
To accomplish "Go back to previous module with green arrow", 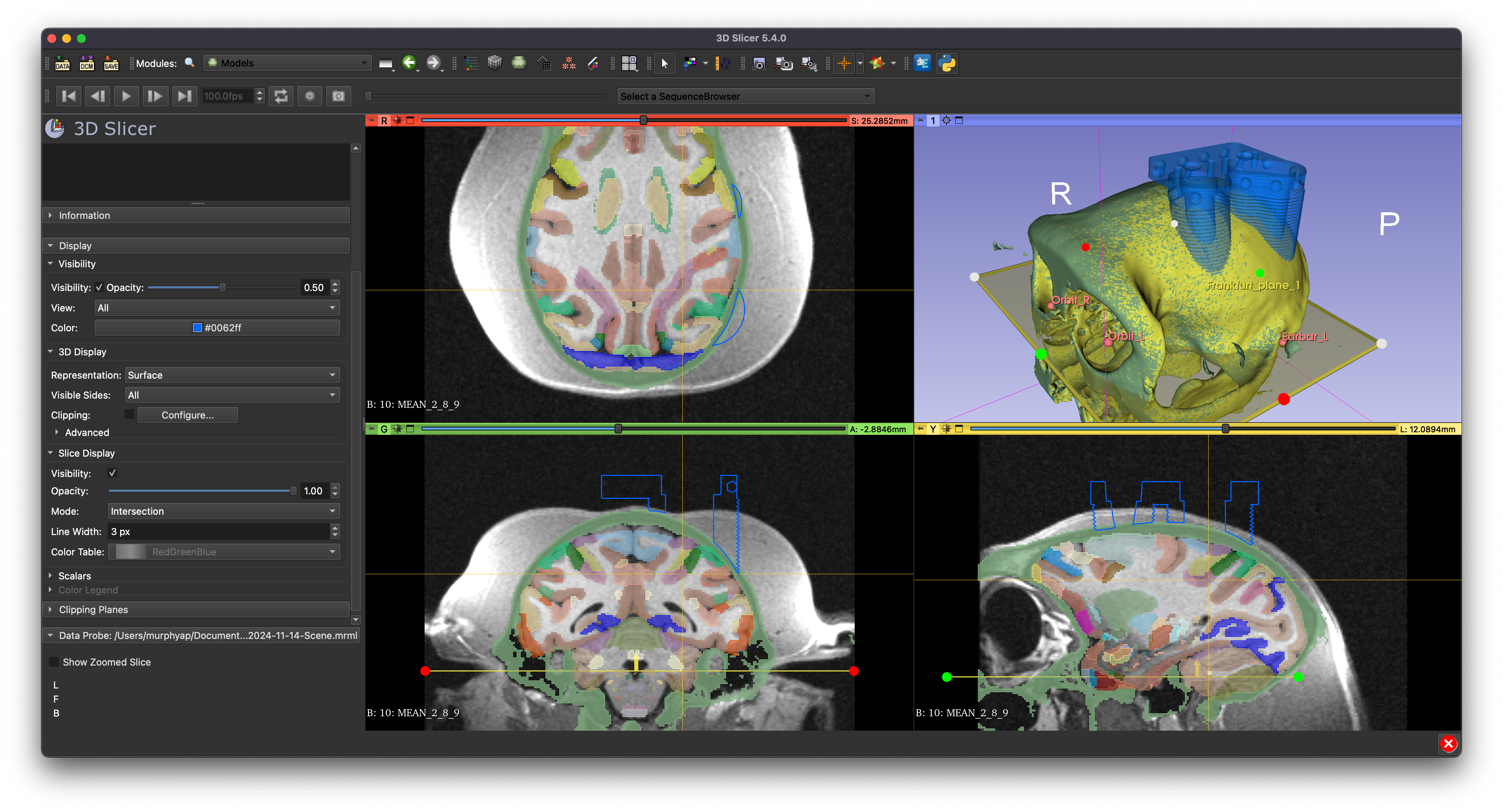I will [x=409, y=62].
